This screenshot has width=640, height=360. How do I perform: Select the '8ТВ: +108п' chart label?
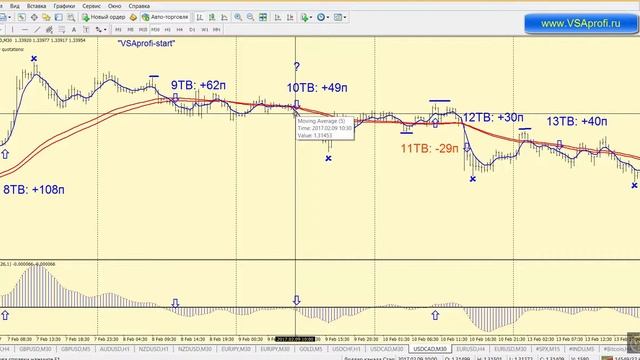(34, 190)
